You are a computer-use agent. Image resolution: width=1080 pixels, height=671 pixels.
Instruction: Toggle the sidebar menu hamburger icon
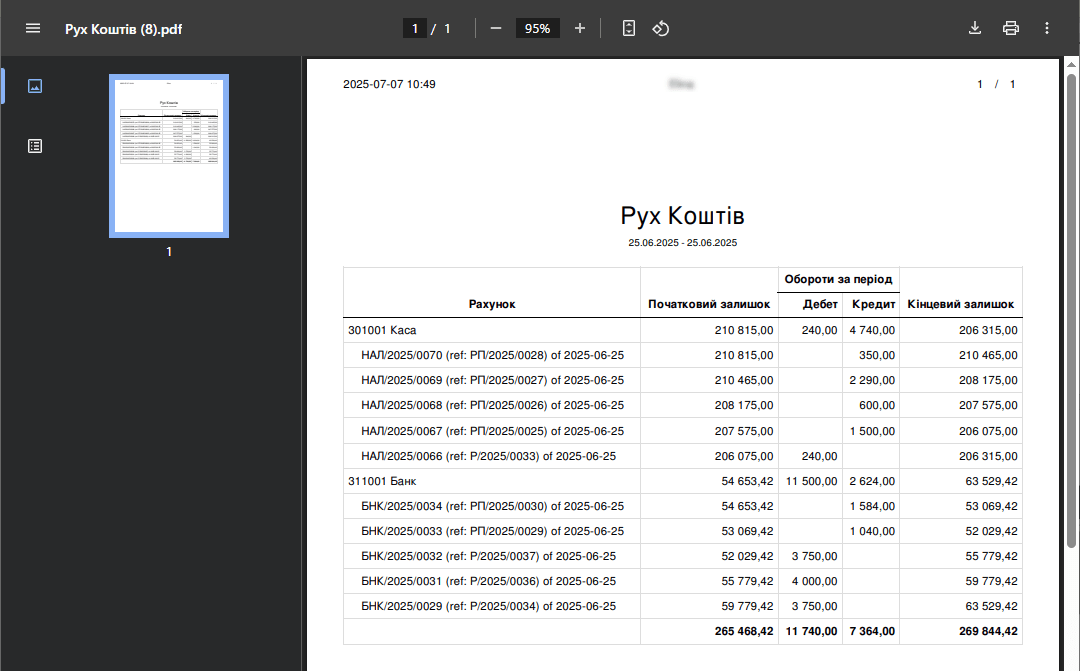tap(32, 28)
